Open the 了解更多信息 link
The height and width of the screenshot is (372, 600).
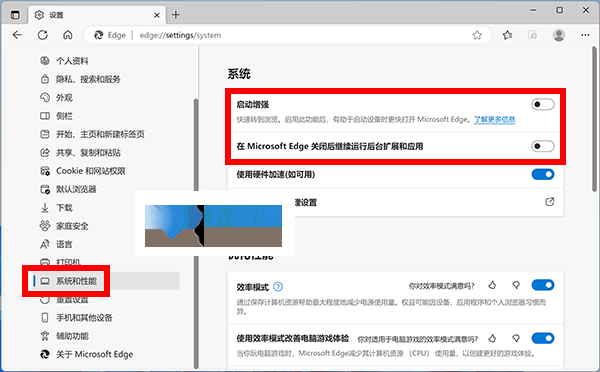[x=494, y=119]
